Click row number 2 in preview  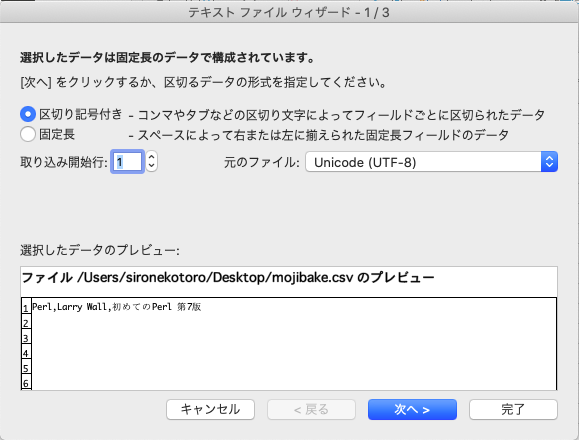pyautogui.click(x=26, y=323)
